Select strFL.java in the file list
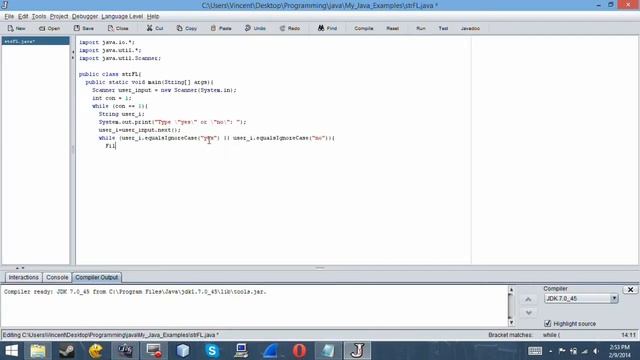 pos(36,41)
